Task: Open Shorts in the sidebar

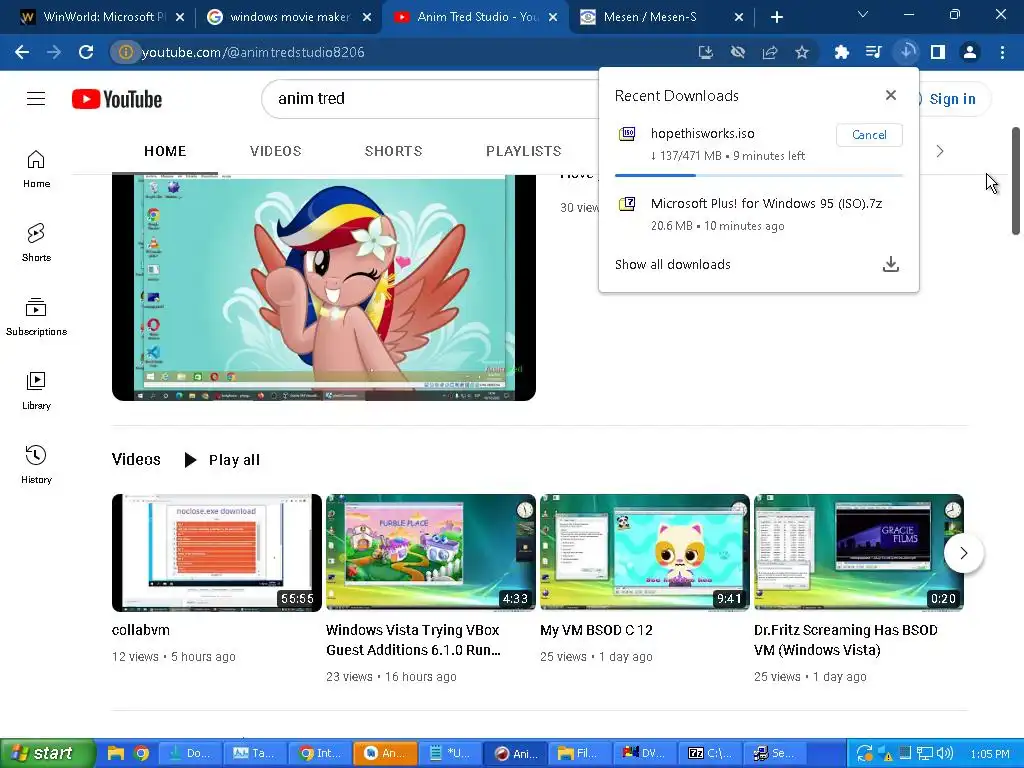Action: pos(36,243)
